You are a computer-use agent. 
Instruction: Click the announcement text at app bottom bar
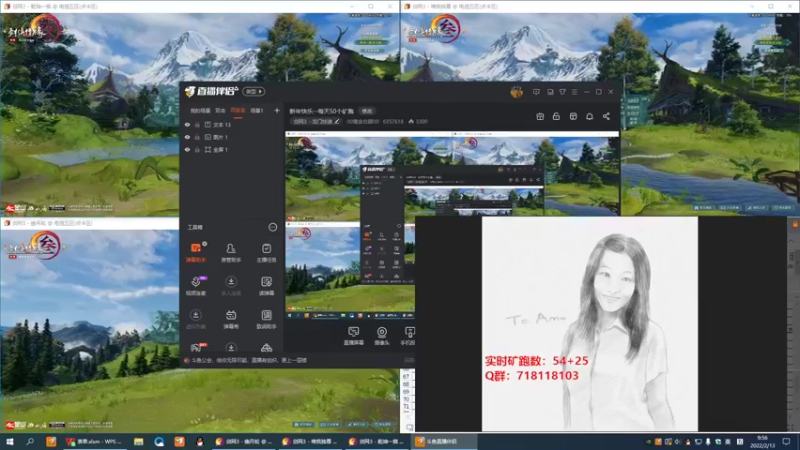click(x=249, y=360)
